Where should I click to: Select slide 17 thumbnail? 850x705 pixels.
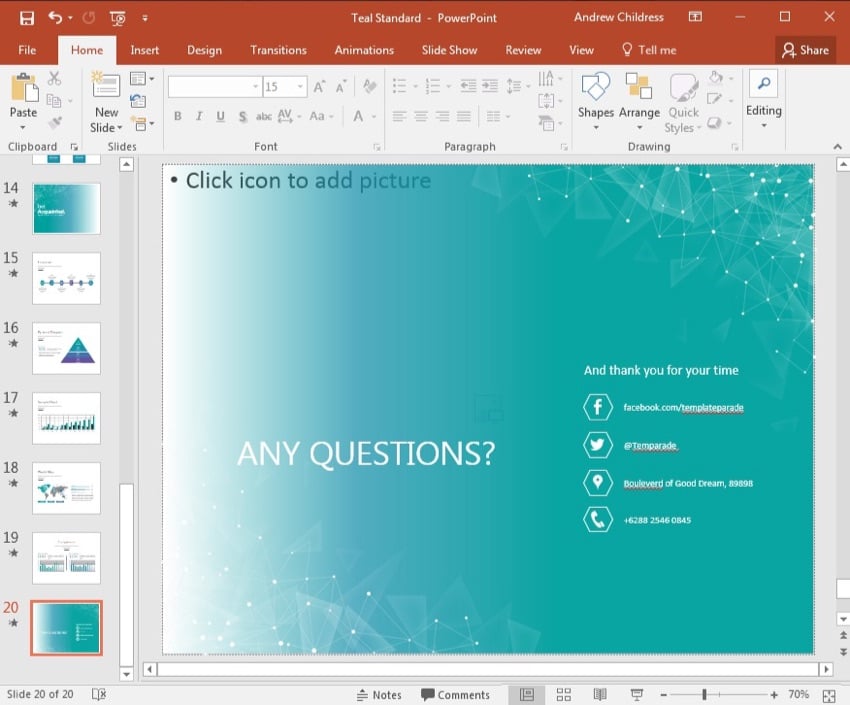[66, 418]
